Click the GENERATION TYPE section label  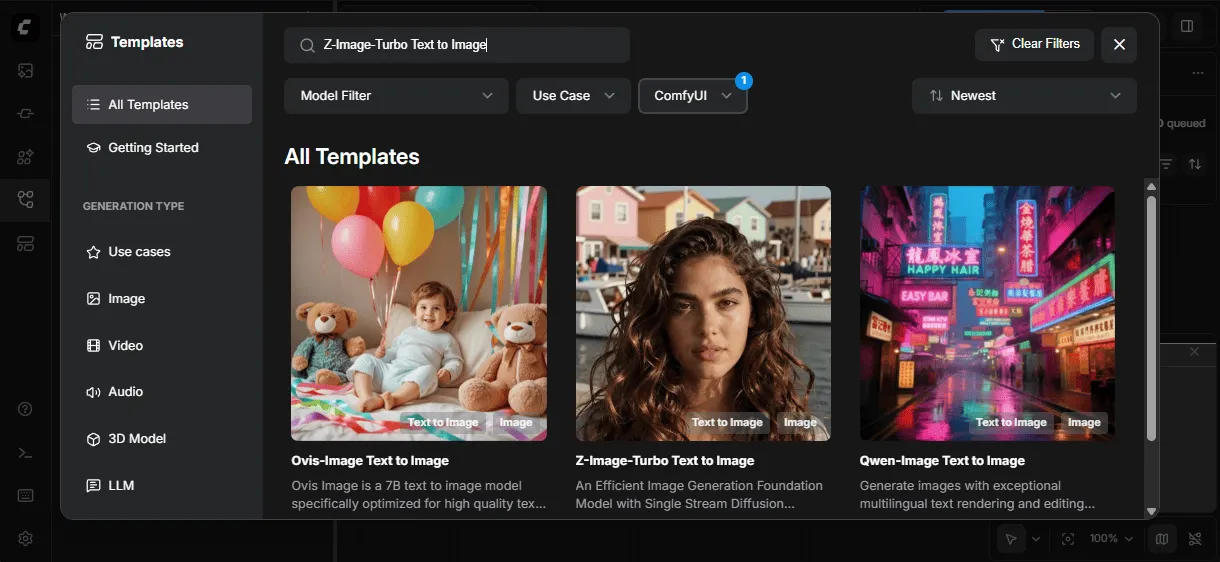[133, 206]
